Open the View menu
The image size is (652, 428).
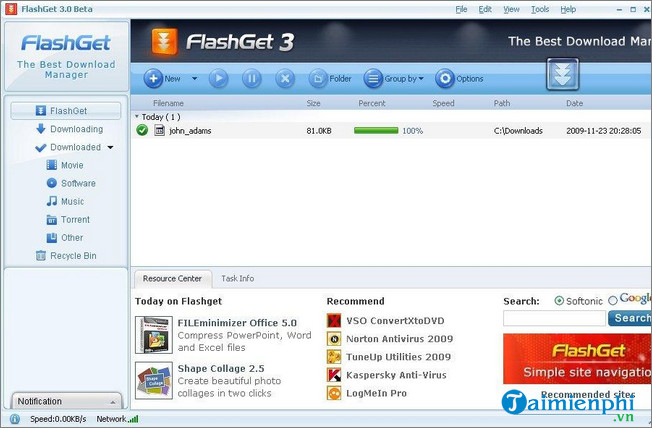pos(511,9)
